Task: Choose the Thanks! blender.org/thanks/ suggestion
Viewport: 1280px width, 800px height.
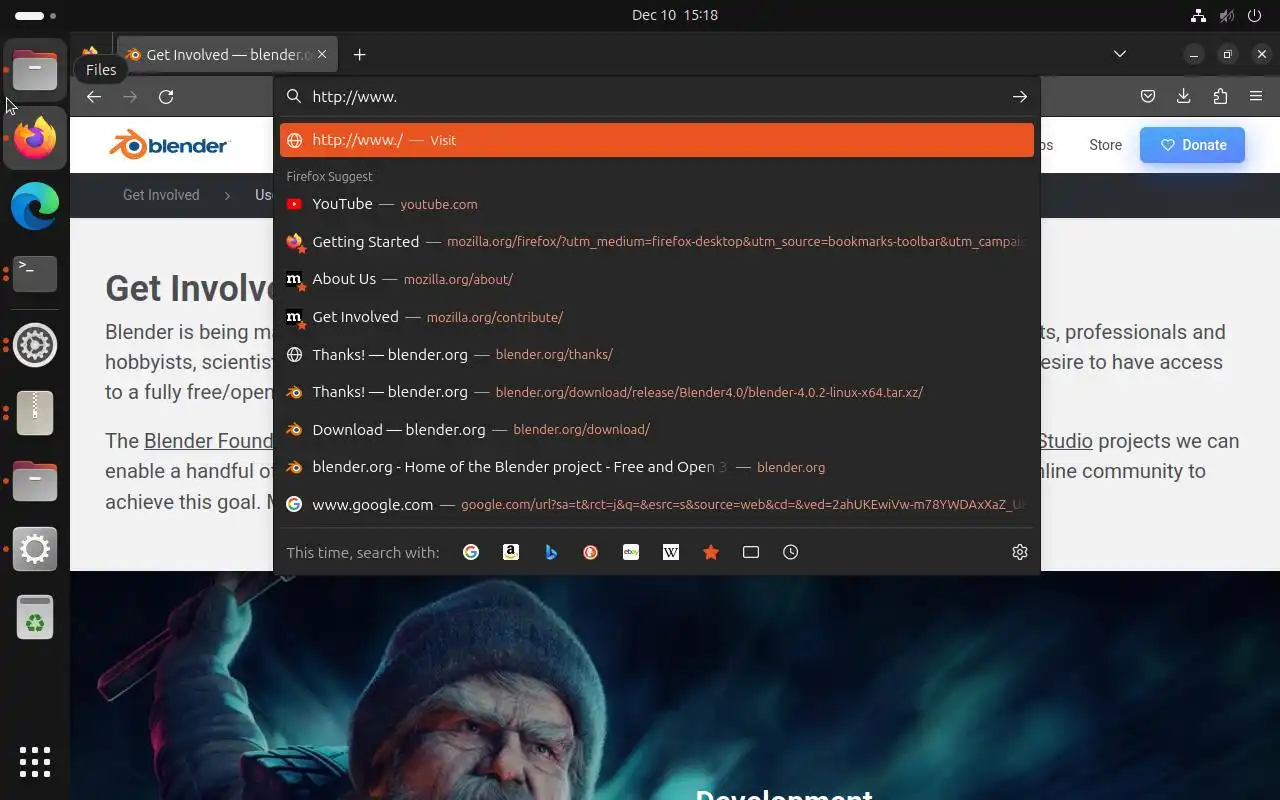Action: (657, 354)
